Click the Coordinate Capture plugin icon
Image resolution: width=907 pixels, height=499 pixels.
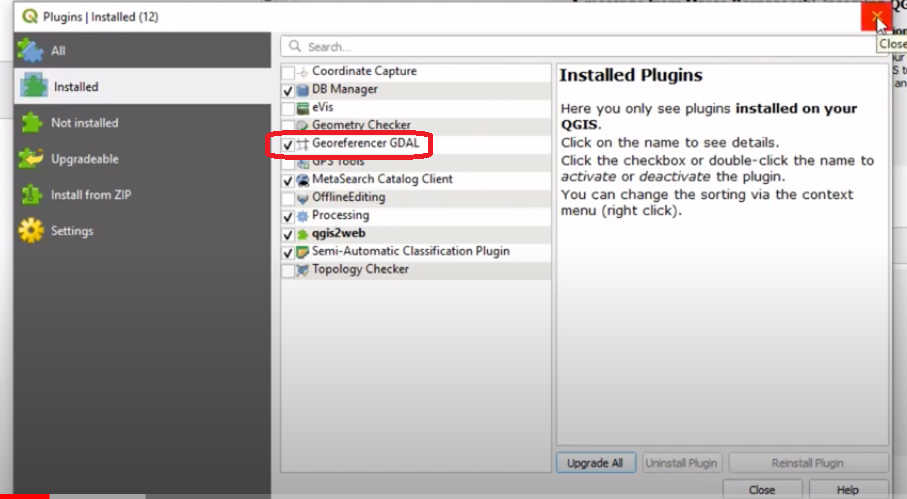[303, 72]
